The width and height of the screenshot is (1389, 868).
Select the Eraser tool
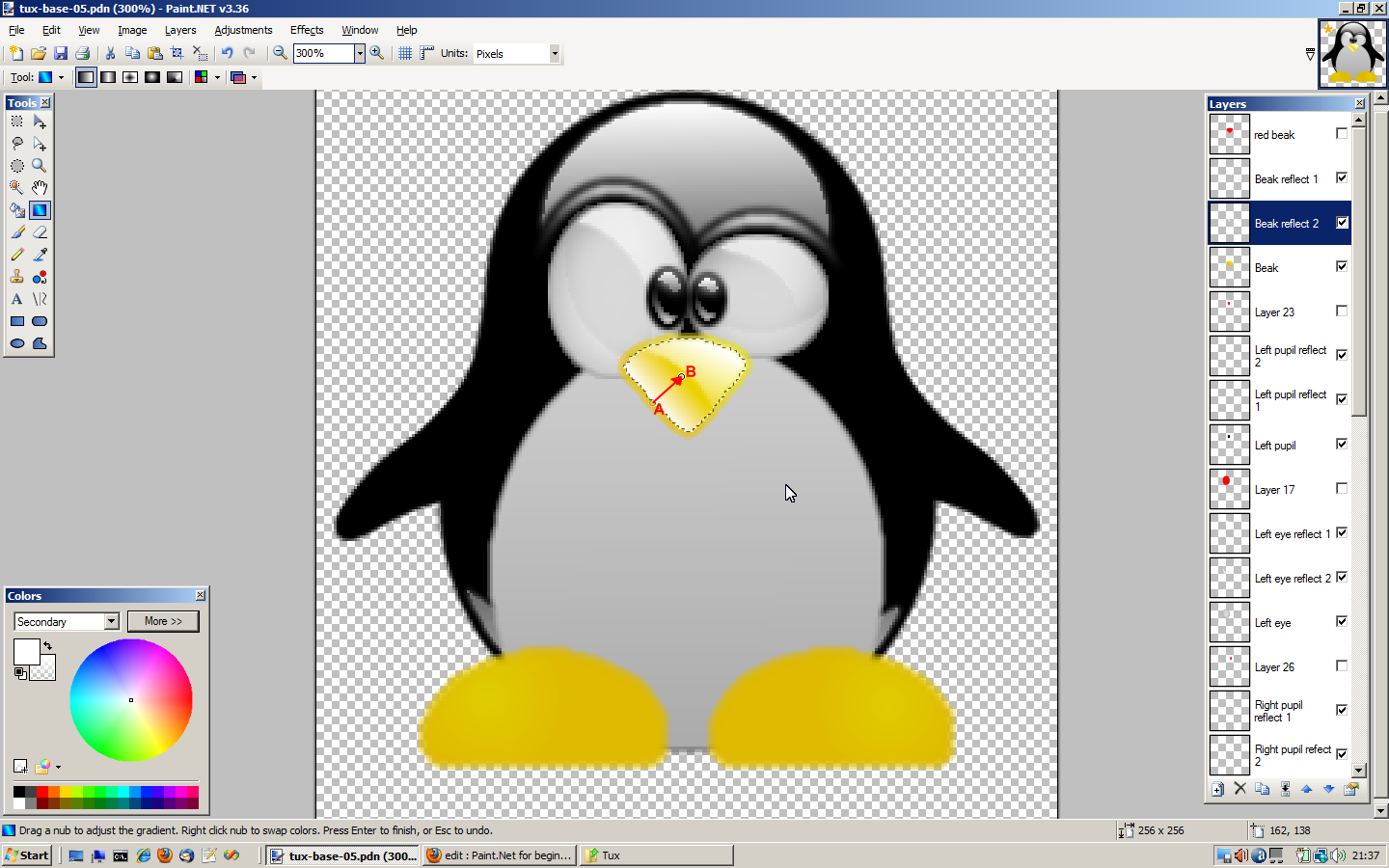point(40,232)
